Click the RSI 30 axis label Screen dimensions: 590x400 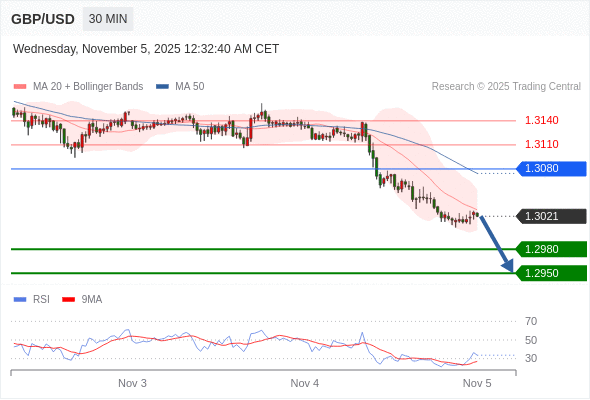pyautogui.click(x=531, y=358)
